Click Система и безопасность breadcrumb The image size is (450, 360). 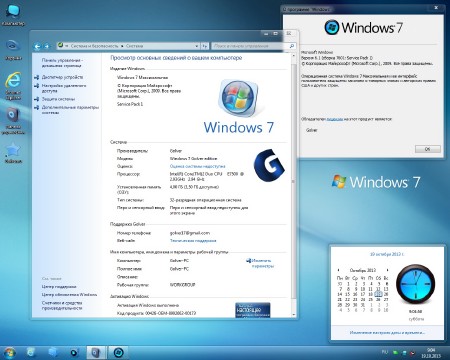tap(94, 46)
